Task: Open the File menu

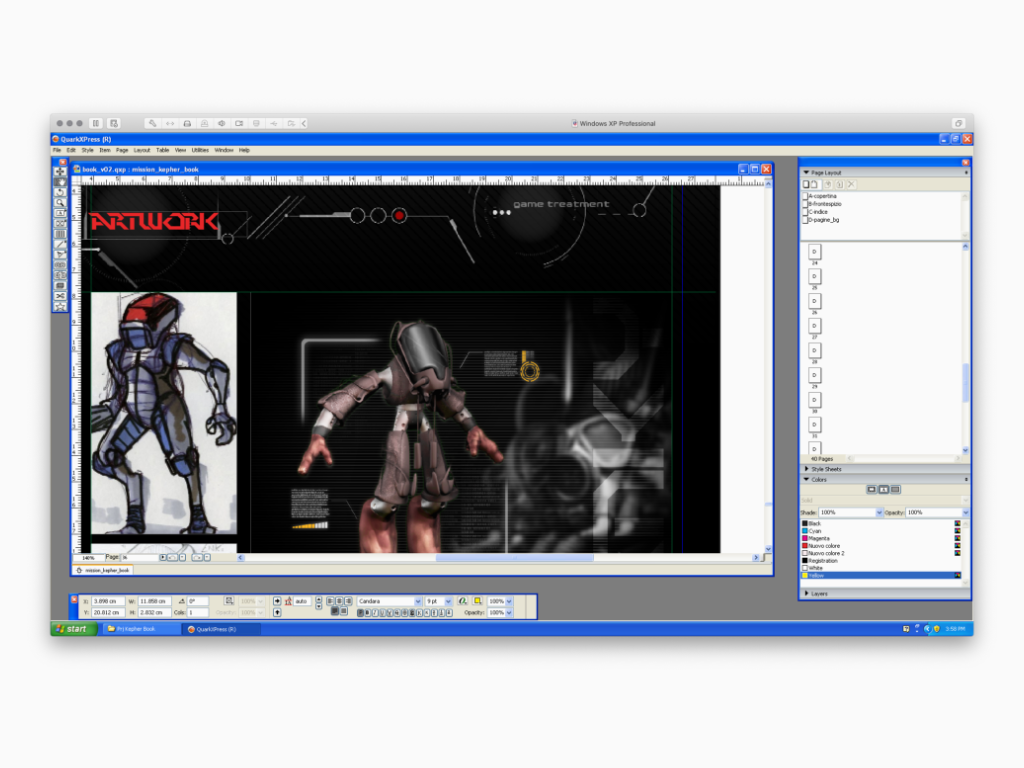Action: point(57,150)
